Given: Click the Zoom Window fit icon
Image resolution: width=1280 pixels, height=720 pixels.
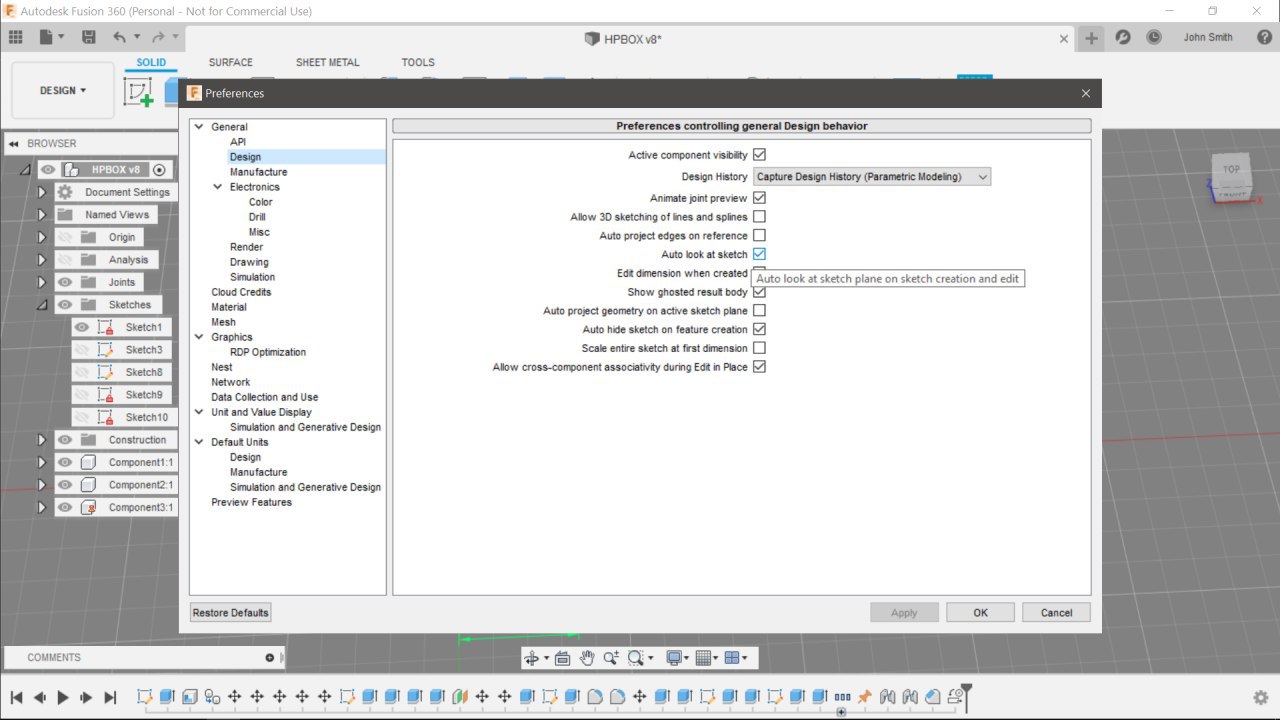Looking at the screenshot, I should pyautogui.click(x=635, y=658).
